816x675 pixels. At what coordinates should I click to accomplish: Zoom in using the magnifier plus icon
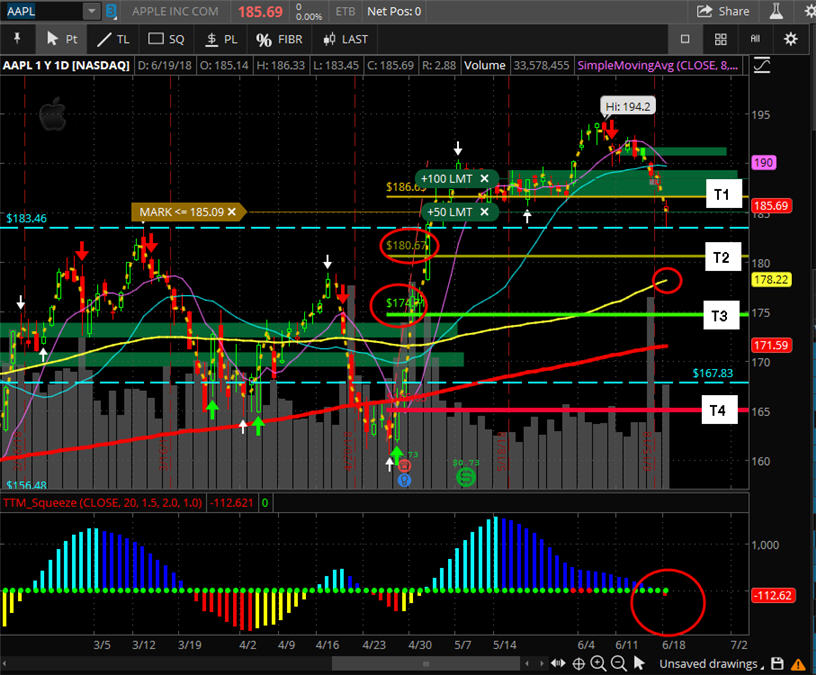[x=598, y=664]
